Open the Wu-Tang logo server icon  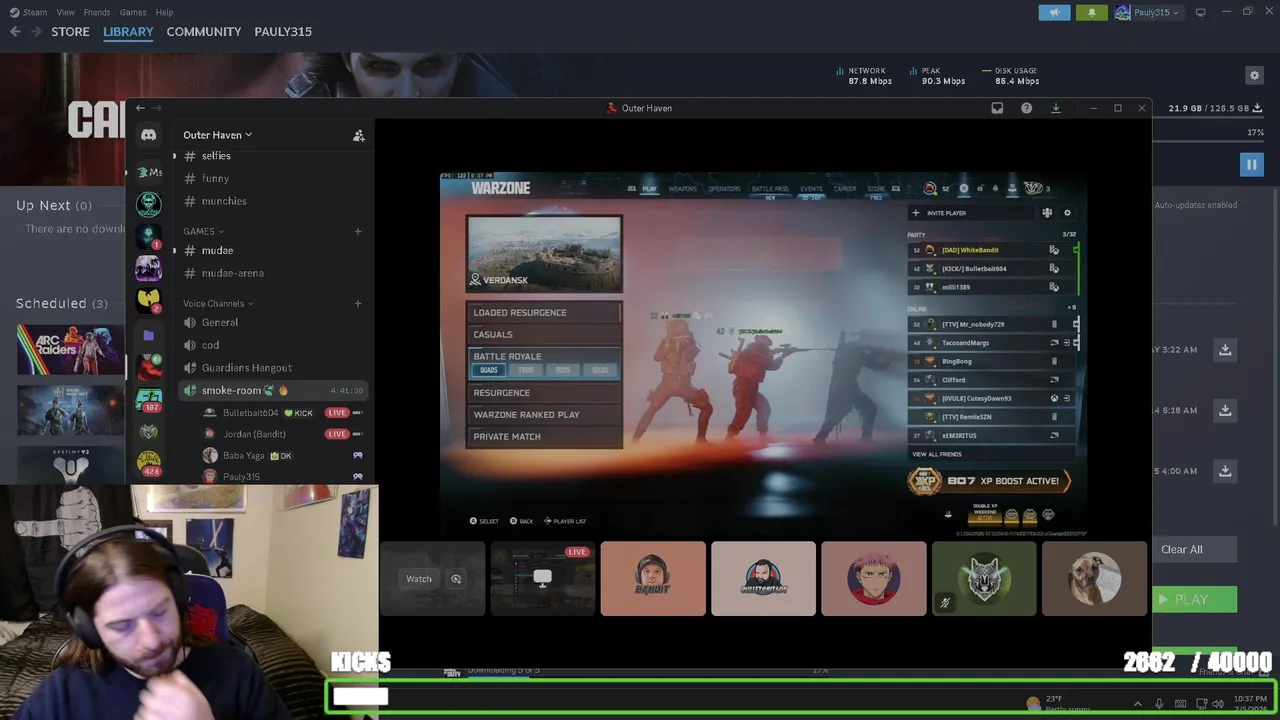(148, 298)
